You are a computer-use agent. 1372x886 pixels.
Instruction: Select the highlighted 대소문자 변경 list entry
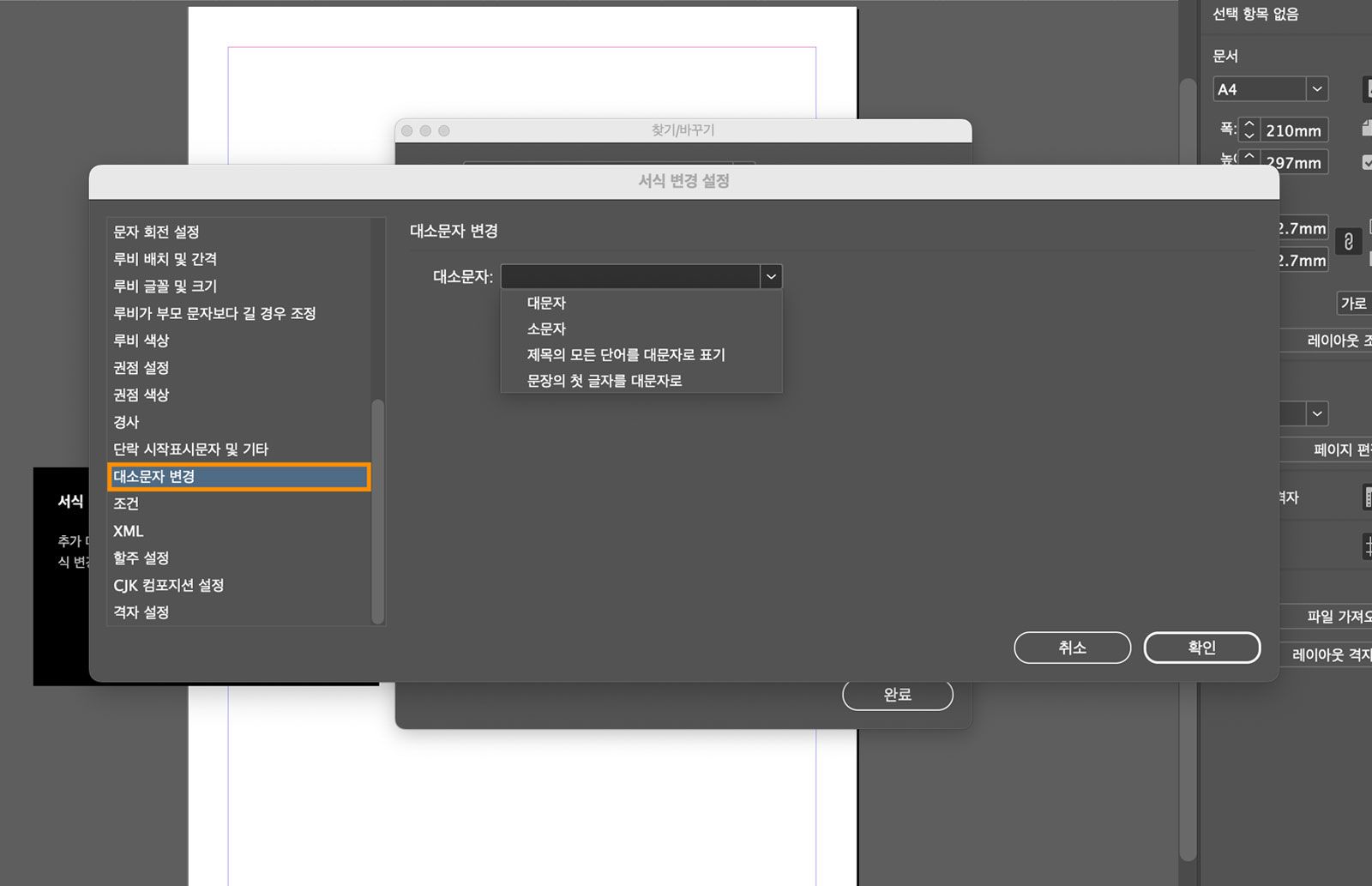pyautogui.click(x=238, y=476)
